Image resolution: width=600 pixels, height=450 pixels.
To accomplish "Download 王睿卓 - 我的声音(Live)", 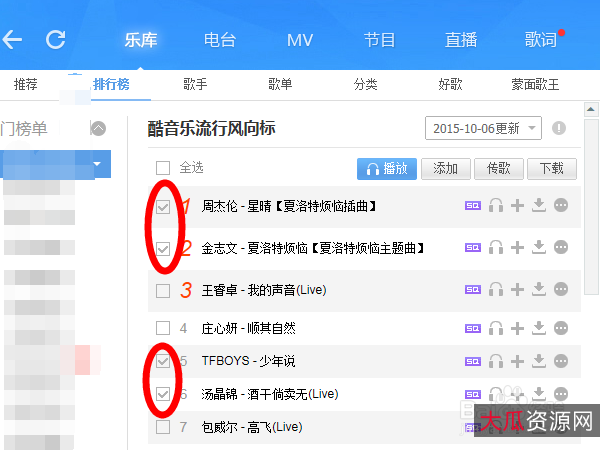I will coord(539,289).
